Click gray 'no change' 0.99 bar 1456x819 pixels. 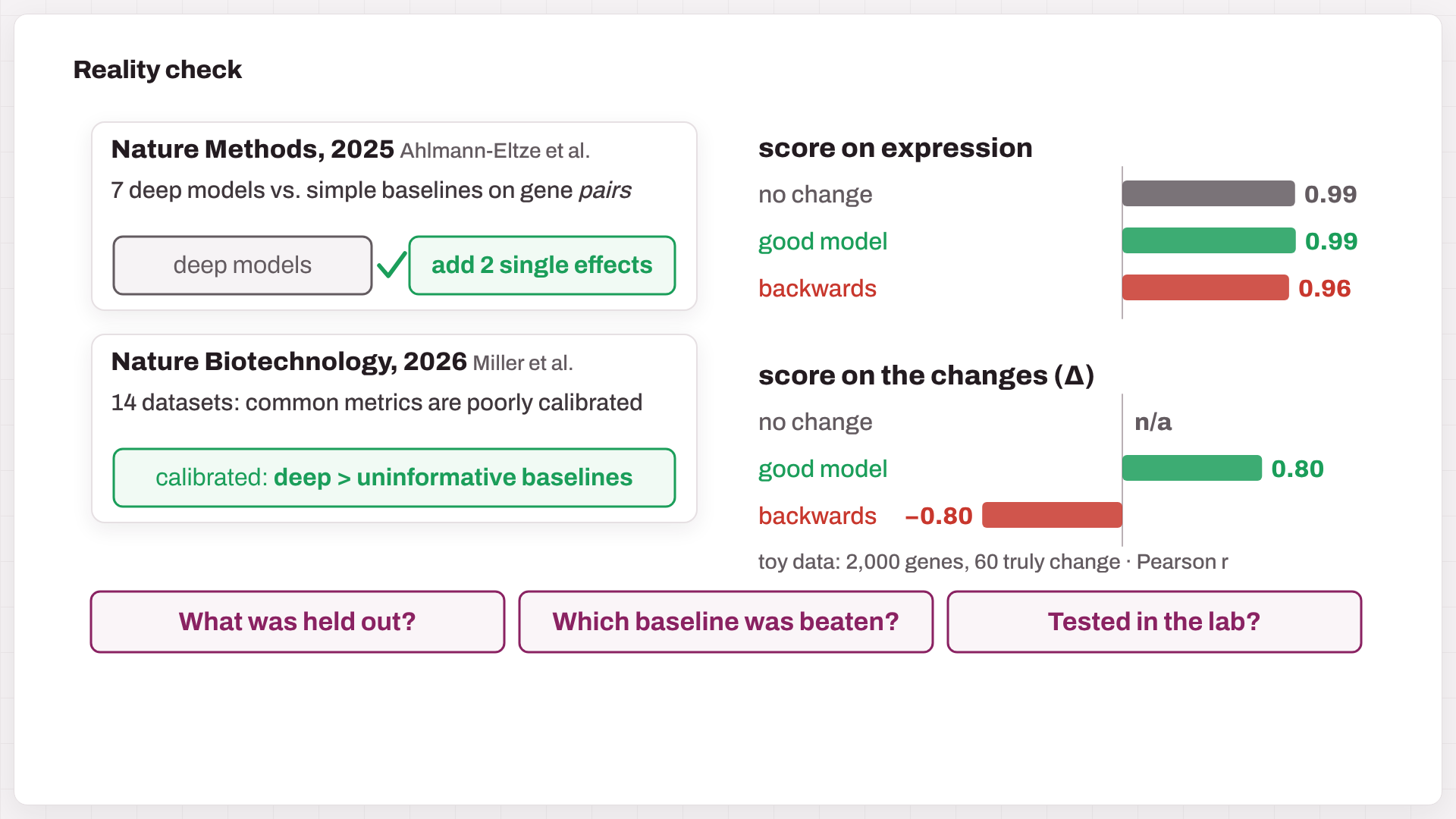1209,193
